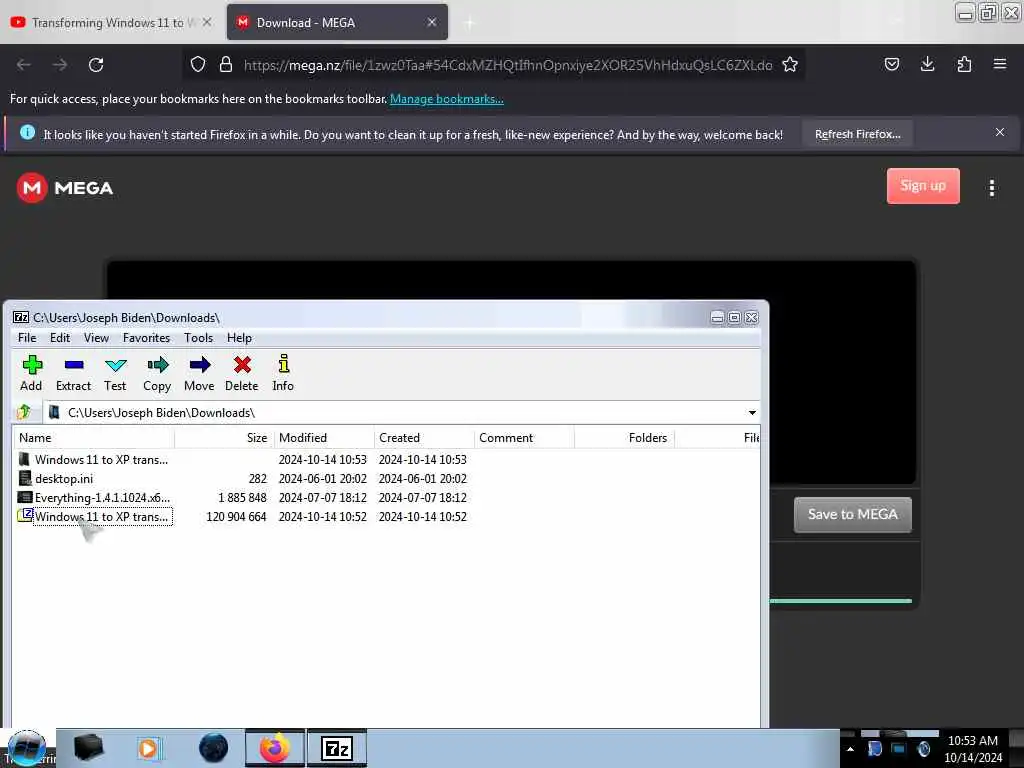
Task: Select the 120 904 664 byte archive row
Action: [385, 517]
